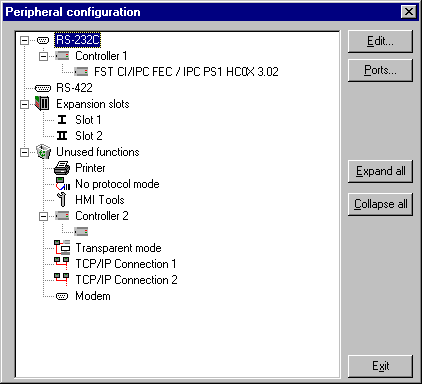Select the Transparent mode label
This screenshot has width=422, height=384.
(118, 248)
